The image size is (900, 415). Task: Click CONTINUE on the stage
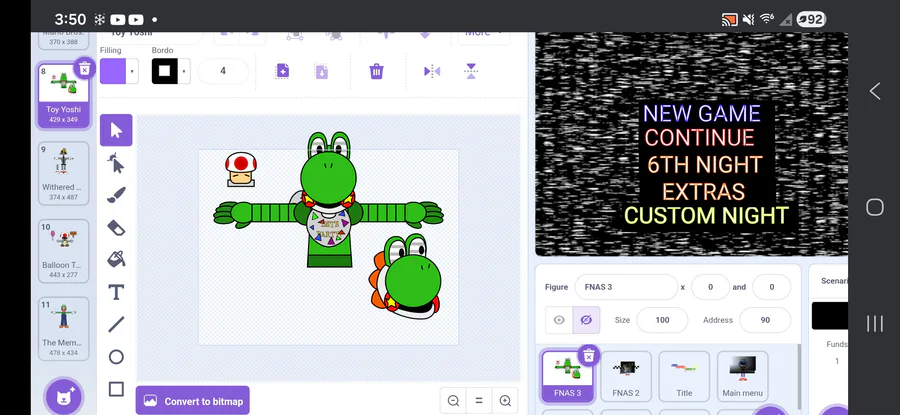coord(700,138)
